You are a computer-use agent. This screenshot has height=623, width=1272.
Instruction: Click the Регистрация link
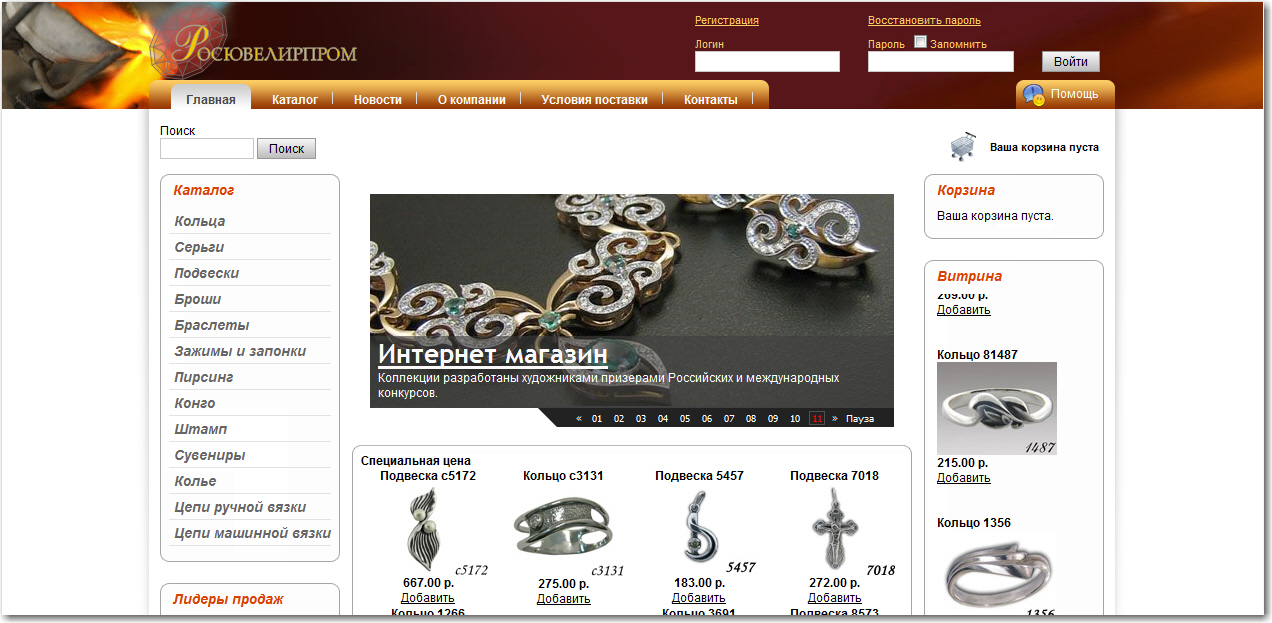(727, 20)
